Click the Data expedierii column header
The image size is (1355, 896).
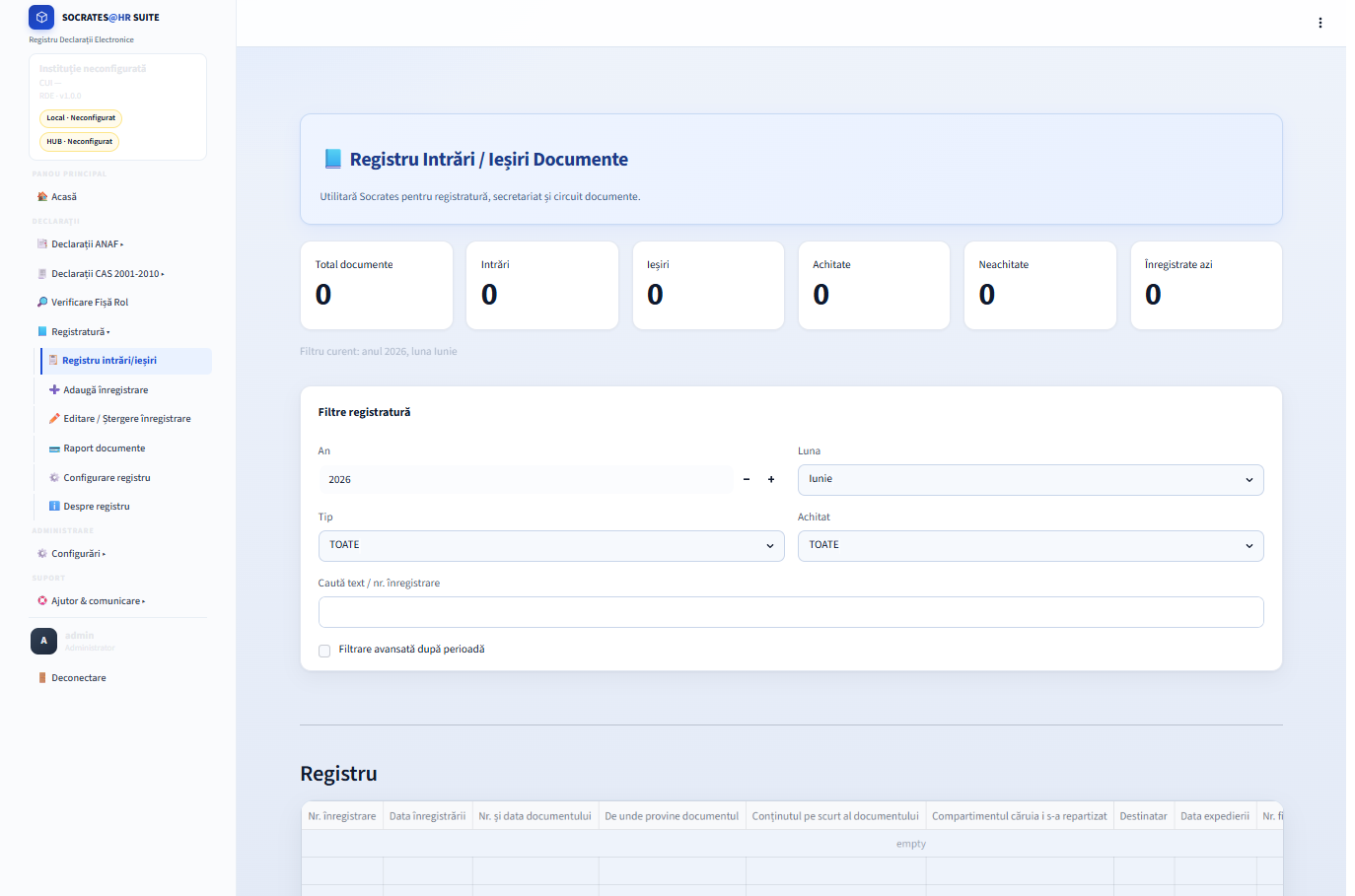point(1215,816)
